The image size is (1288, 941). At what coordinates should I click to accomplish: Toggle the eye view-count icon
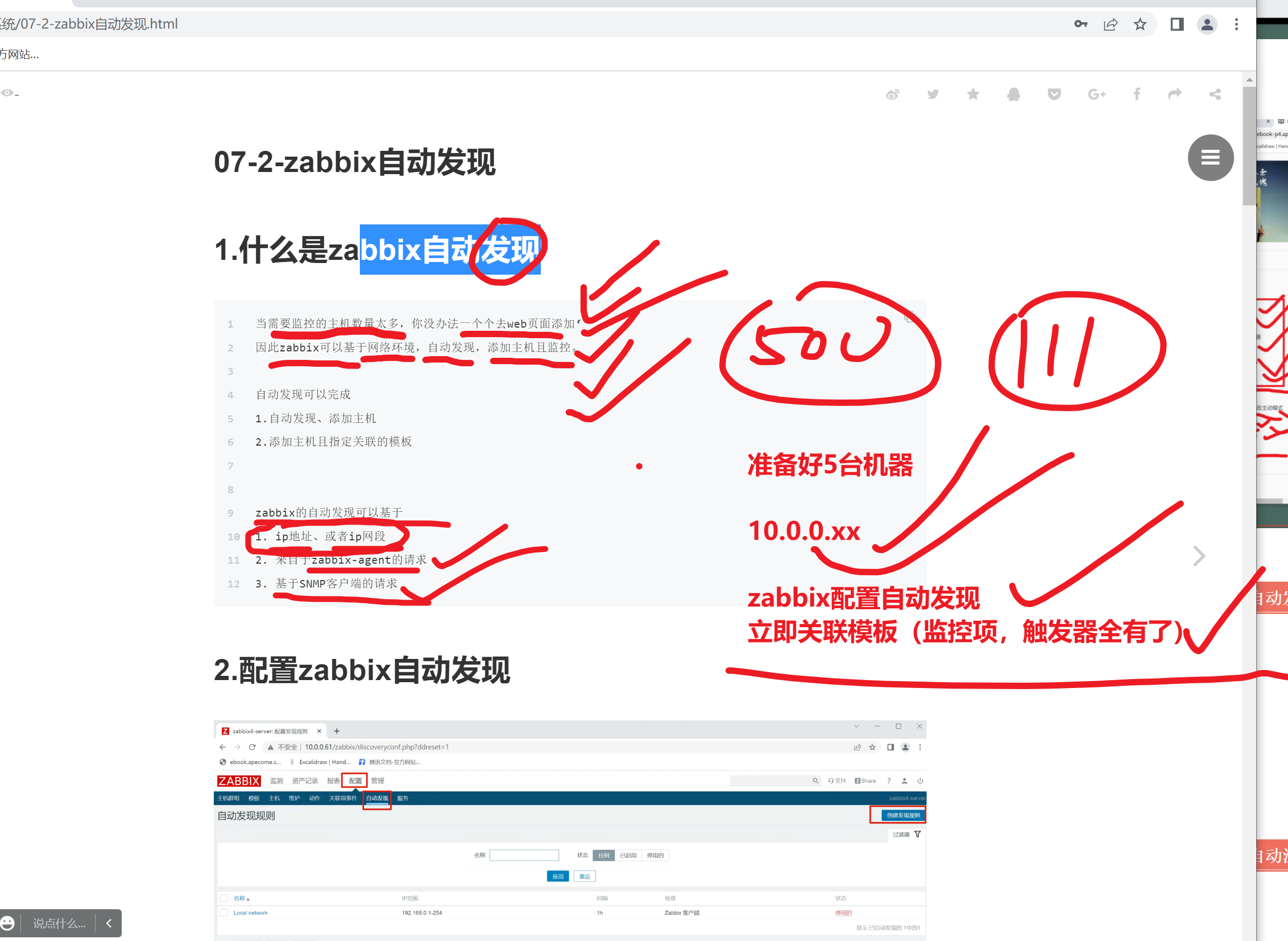[7, 93]
